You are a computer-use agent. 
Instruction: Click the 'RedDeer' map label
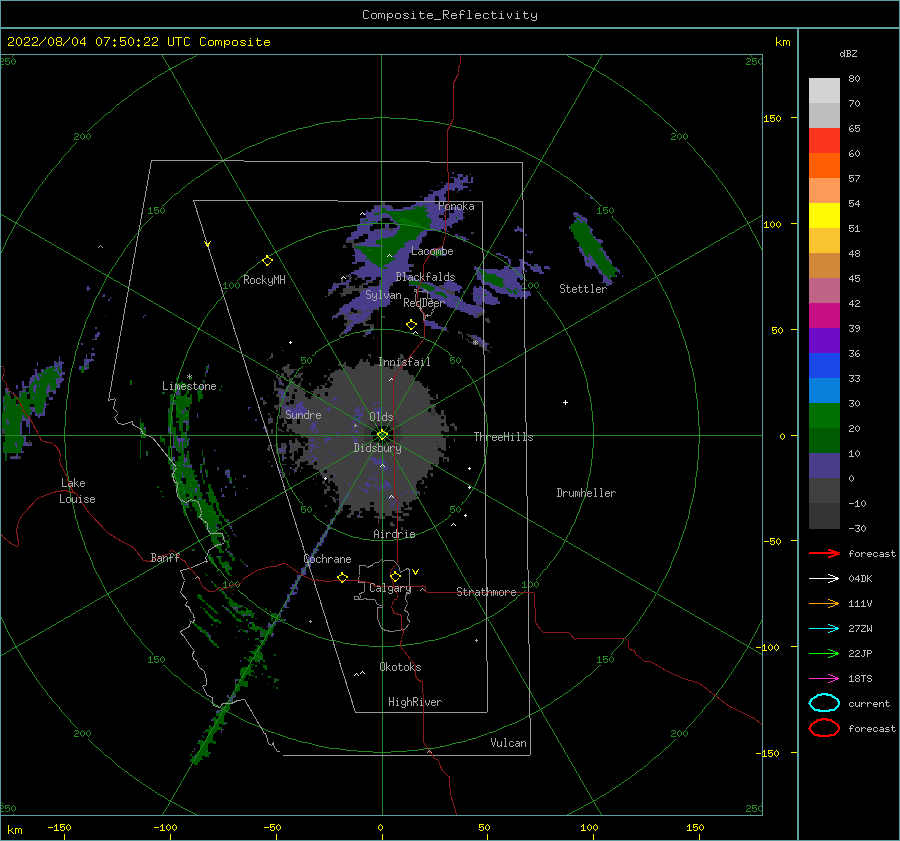coord(424,303)
